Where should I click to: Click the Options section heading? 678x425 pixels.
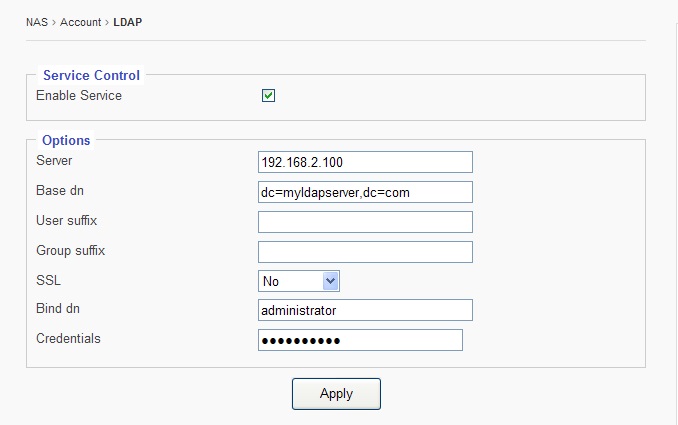pyautogui.click(x=66, y=141)
